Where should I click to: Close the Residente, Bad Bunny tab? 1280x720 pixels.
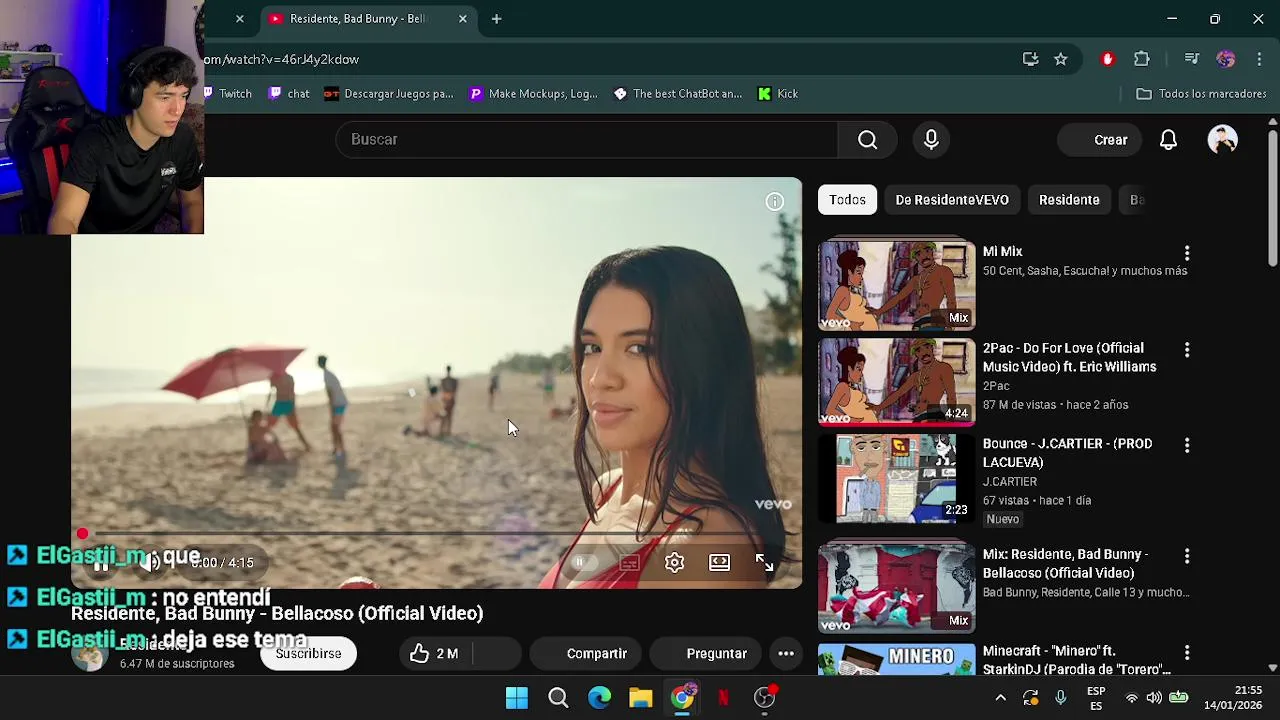tap(462, 19)
